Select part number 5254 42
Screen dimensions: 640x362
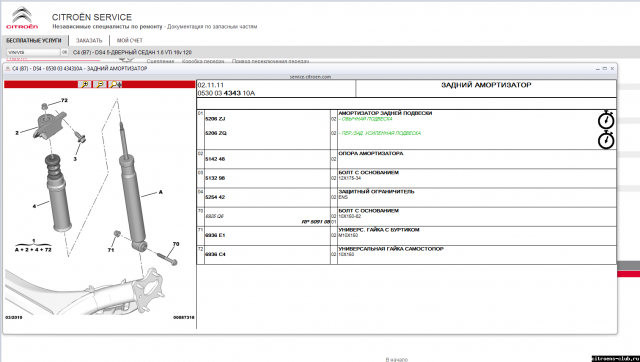tap(215, 197)
